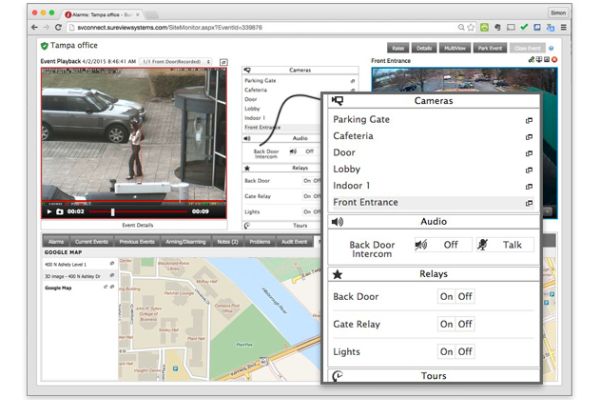The image size is (600, 400).
Task: Click the clock icon in enlarged Tours header
Action: tap(338, 376)
